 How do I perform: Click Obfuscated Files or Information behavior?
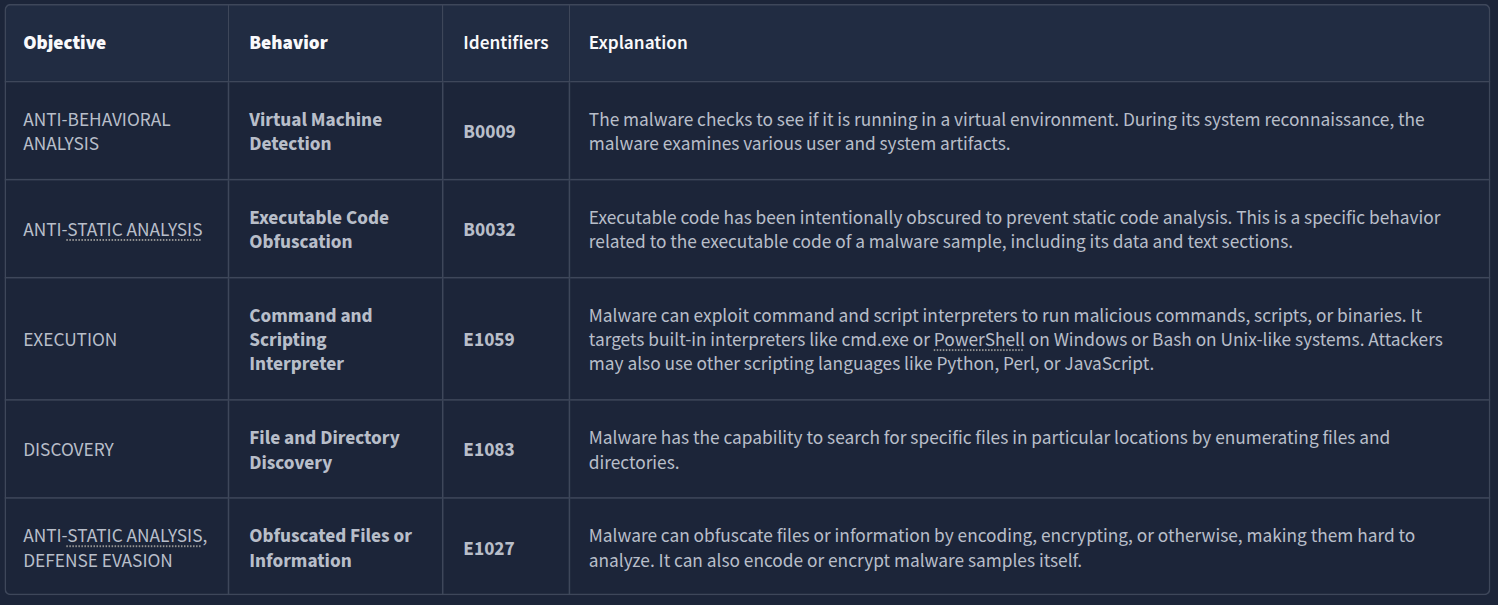pos(330,548)
